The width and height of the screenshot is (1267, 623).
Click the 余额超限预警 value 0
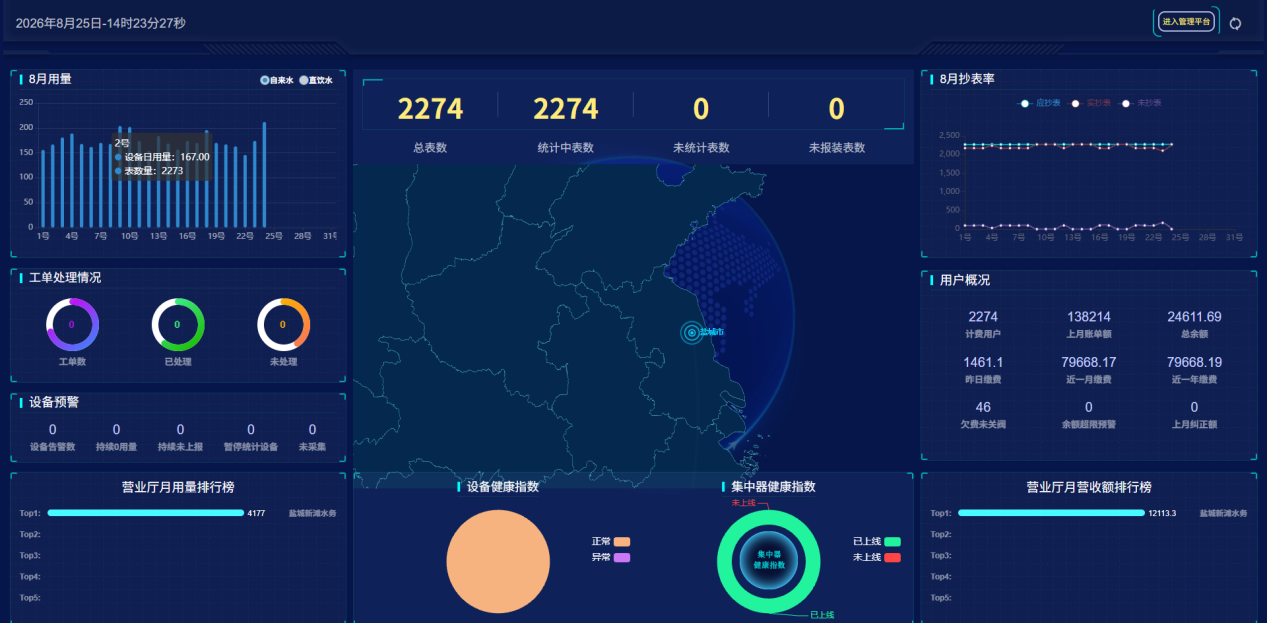click(1089, 407)
